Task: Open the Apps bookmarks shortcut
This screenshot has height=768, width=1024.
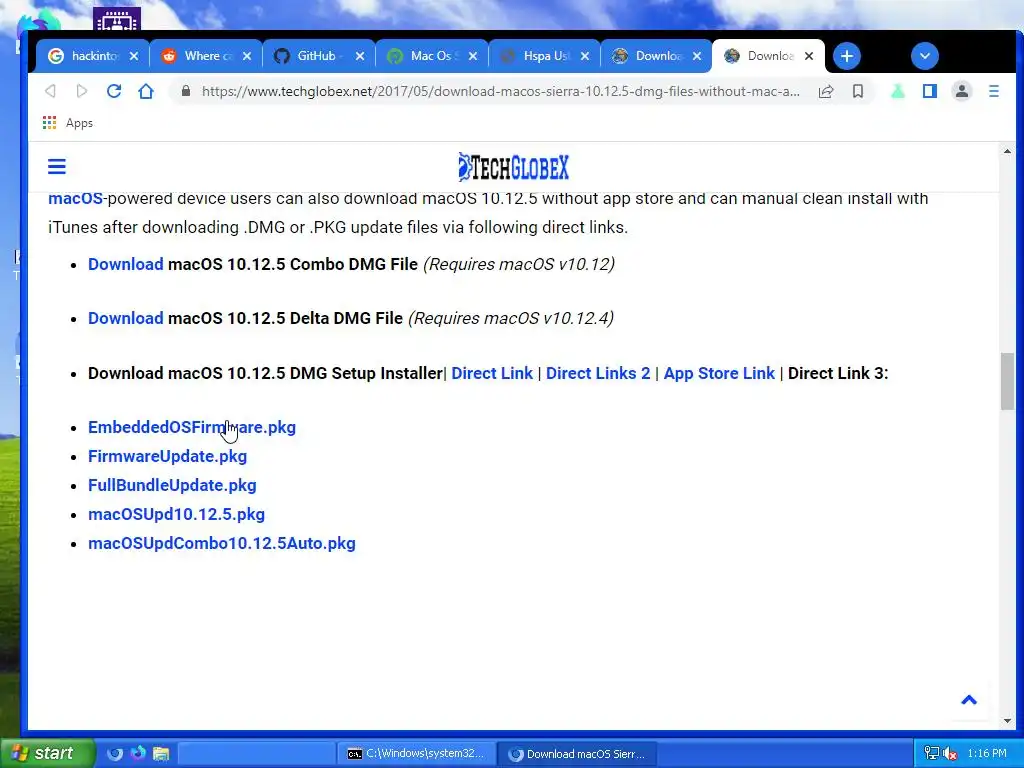Action: (68, 123)
